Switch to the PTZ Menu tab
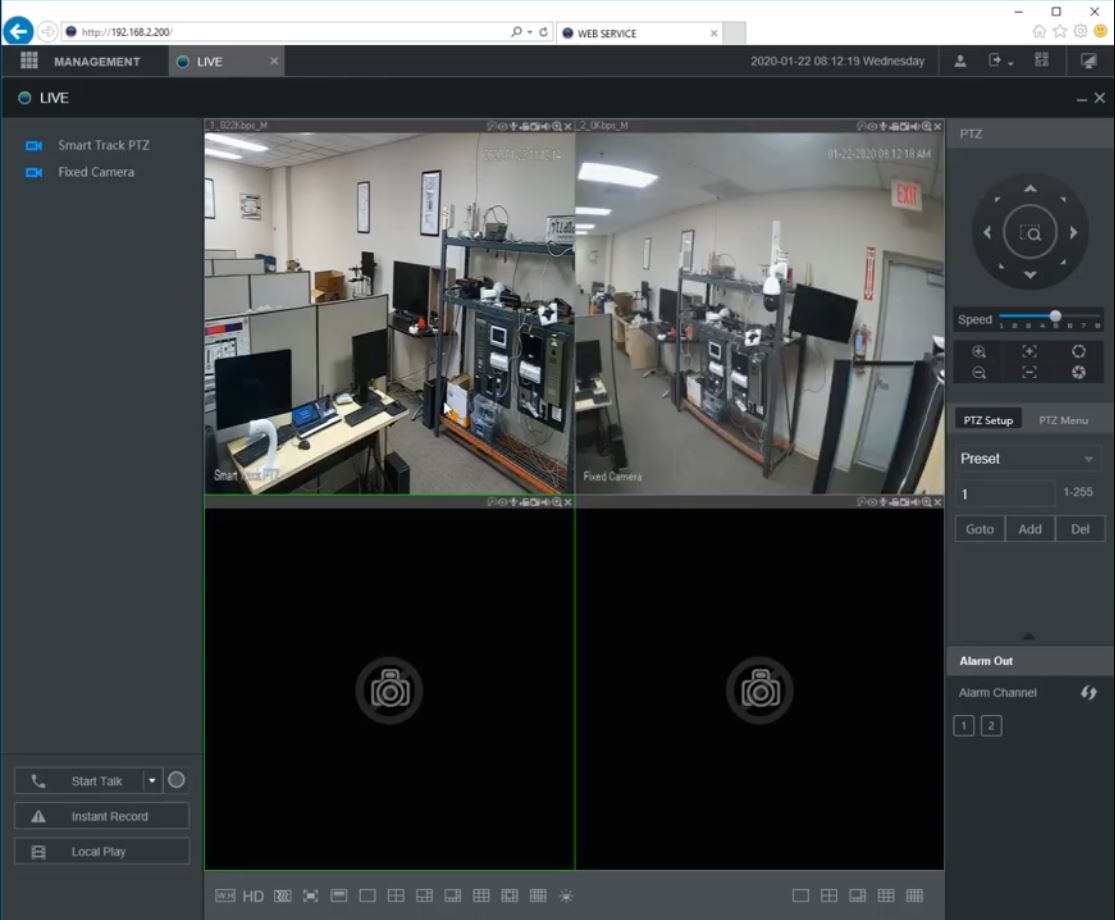Viewport: 1115px width, 920px height. point(1063,420)
